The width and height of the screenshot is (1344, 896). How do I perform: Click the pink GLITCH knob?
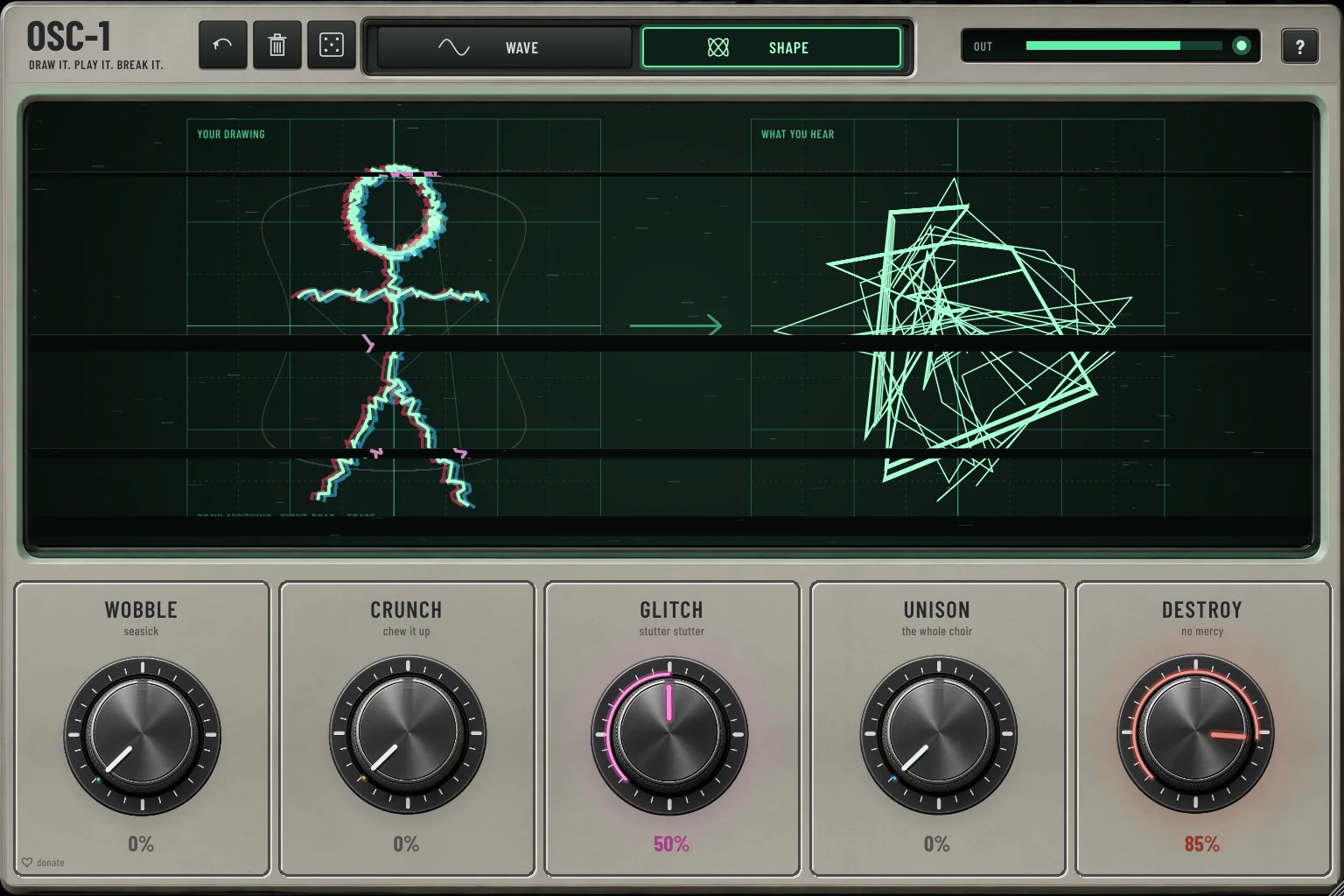(x=670, y=735)
